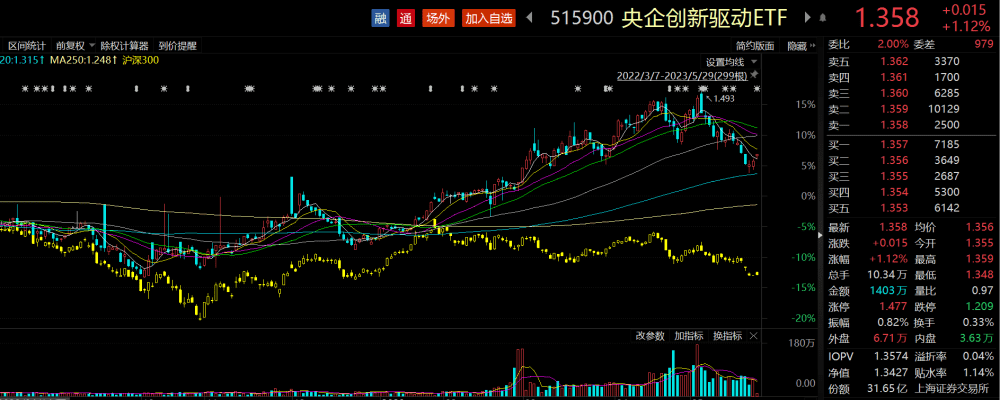This screenshot has width=1000, height=400.
Task: Click the side panel collapse arrow
Action: coord(821,235)
